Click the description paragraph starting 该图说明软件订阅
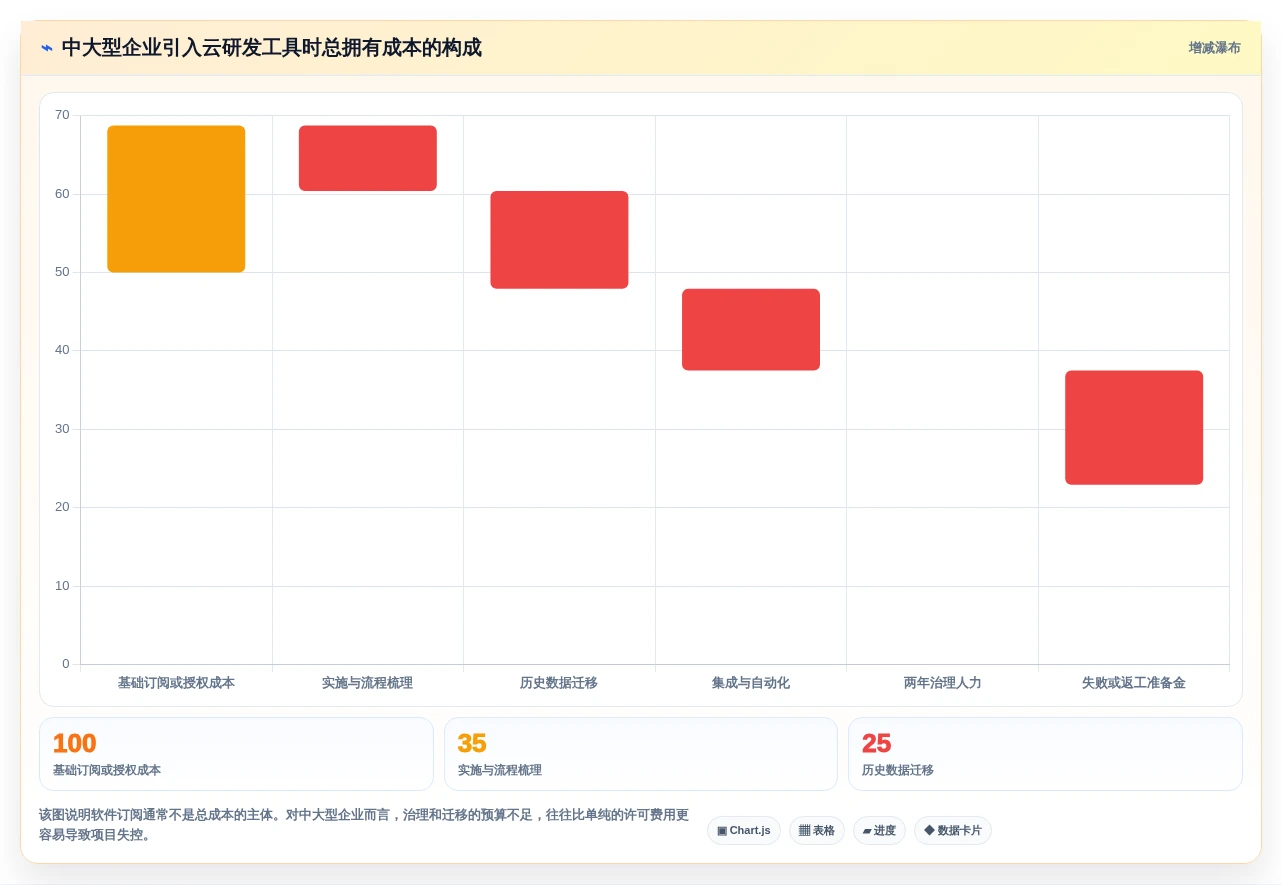This screenshot has width=1282, height=885. (365, 825)
